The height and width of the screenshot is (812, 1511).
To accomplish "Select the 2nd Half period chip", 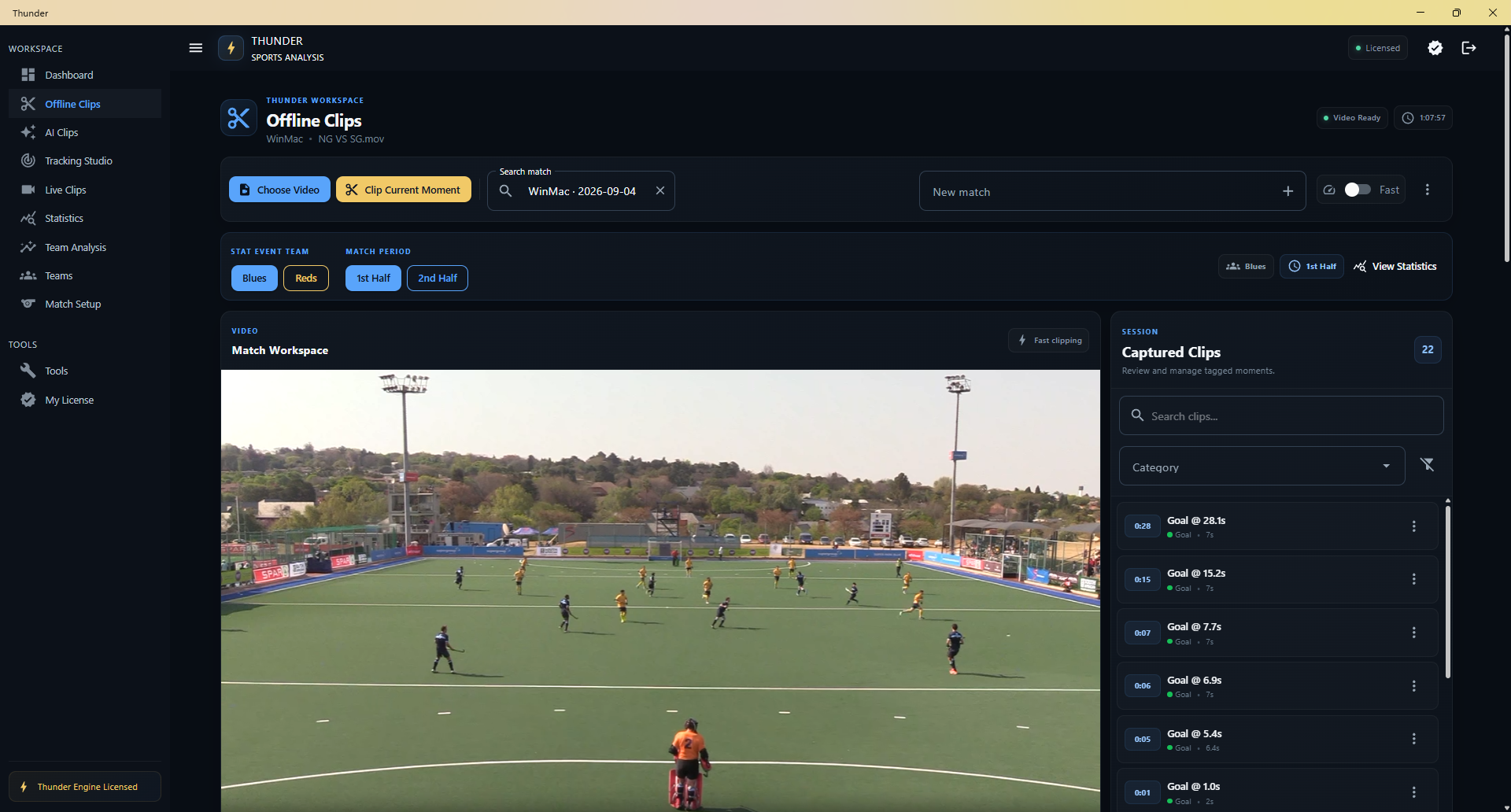I will [x=438, y=278].
